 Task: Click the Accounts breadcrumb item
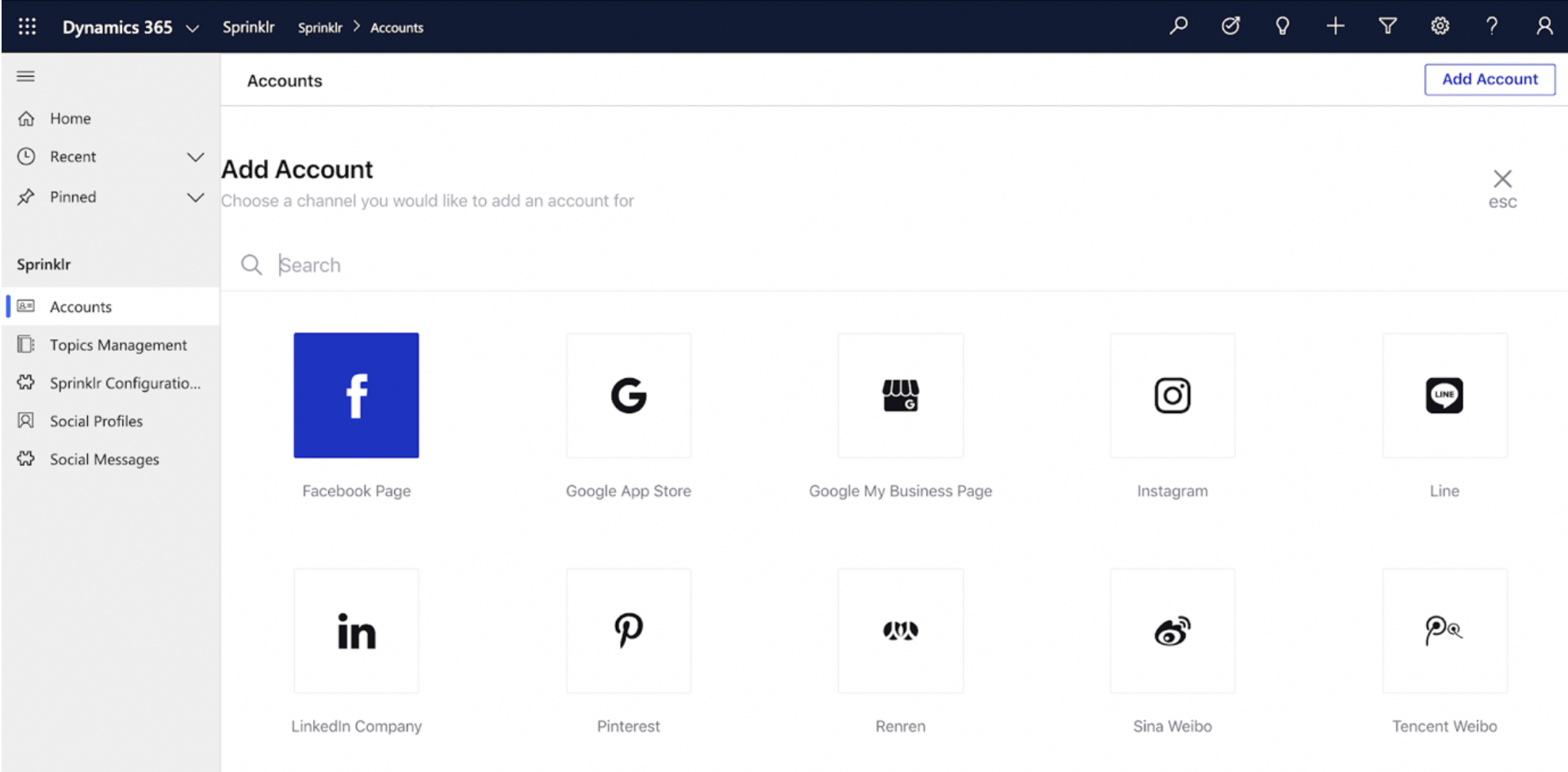(397, 28)
